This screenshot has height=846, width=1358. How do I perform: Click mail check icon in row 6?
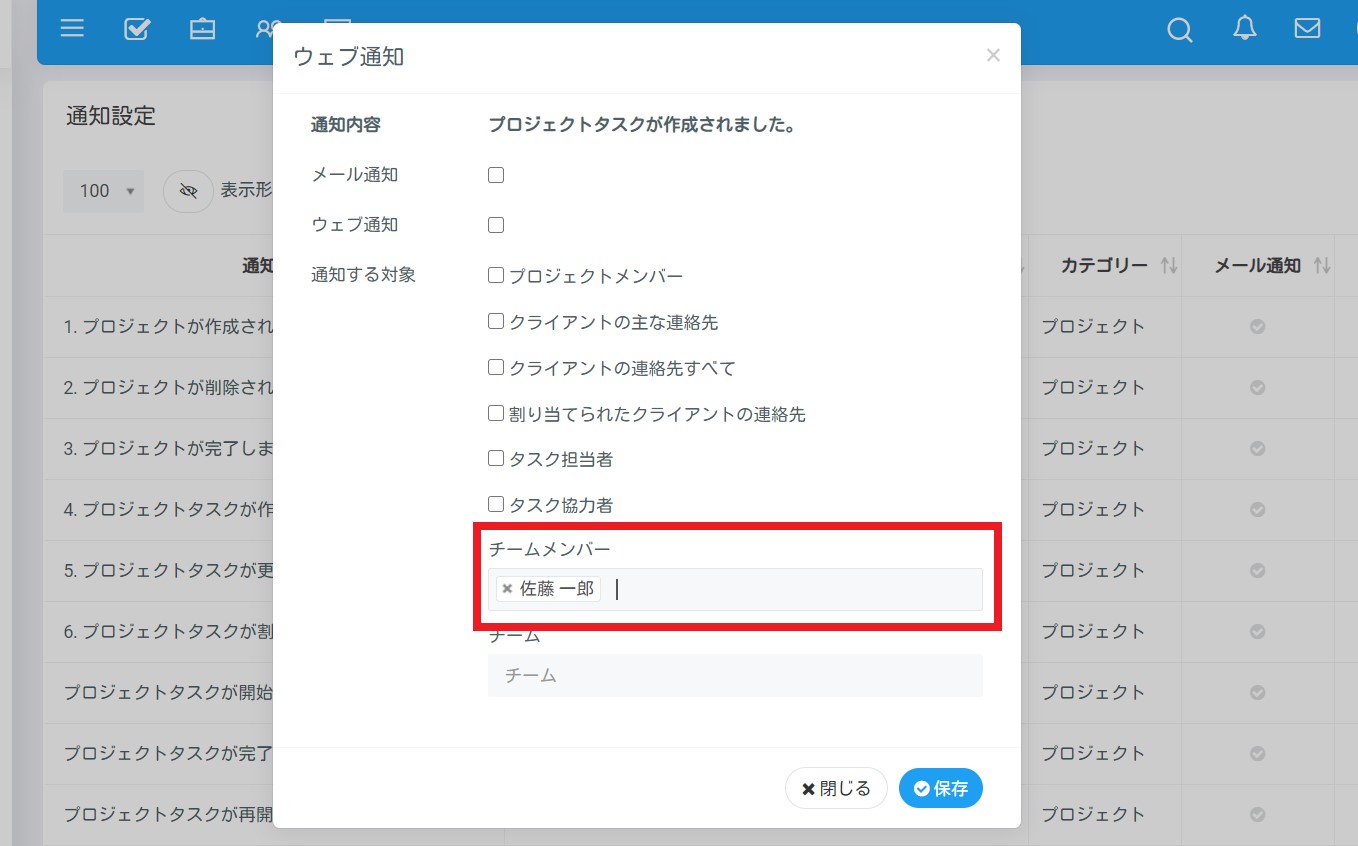point(1258,631)
